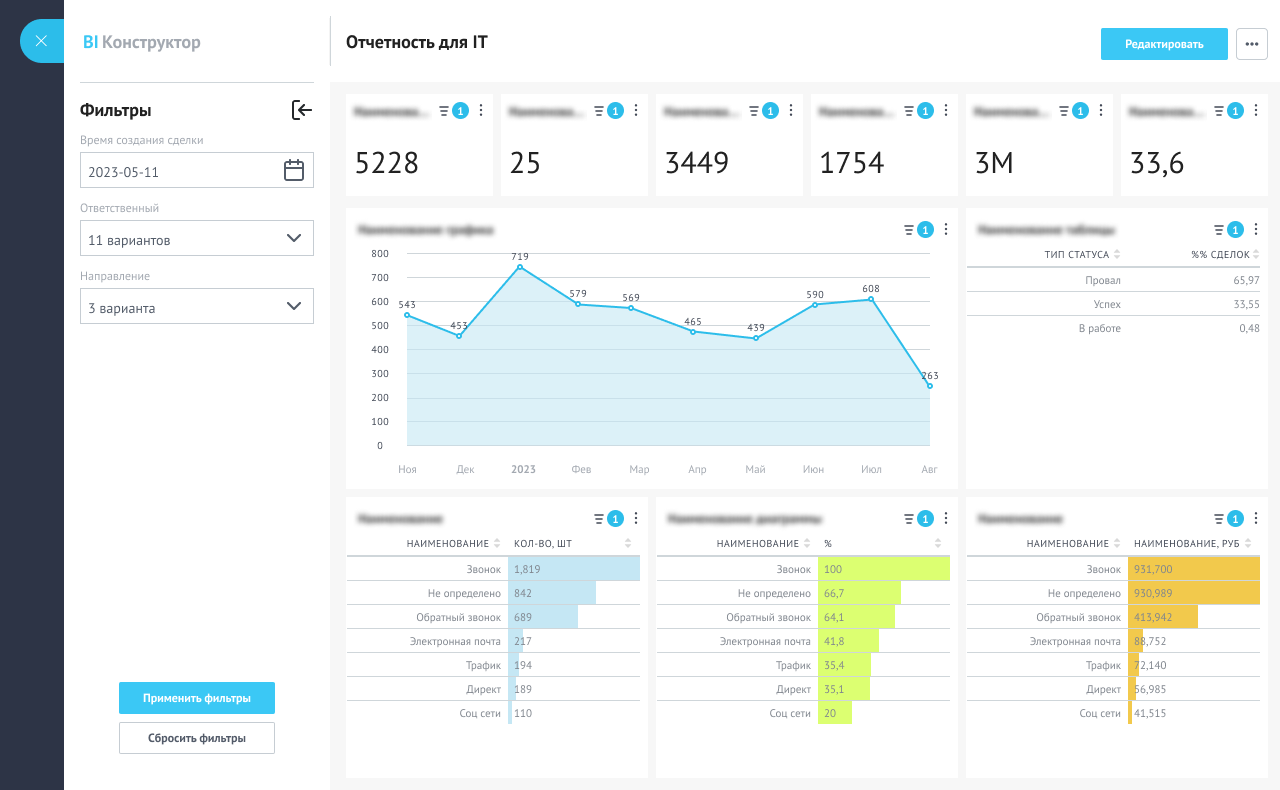Open calendar icon in date field
1280x790 pixels.
294,170
